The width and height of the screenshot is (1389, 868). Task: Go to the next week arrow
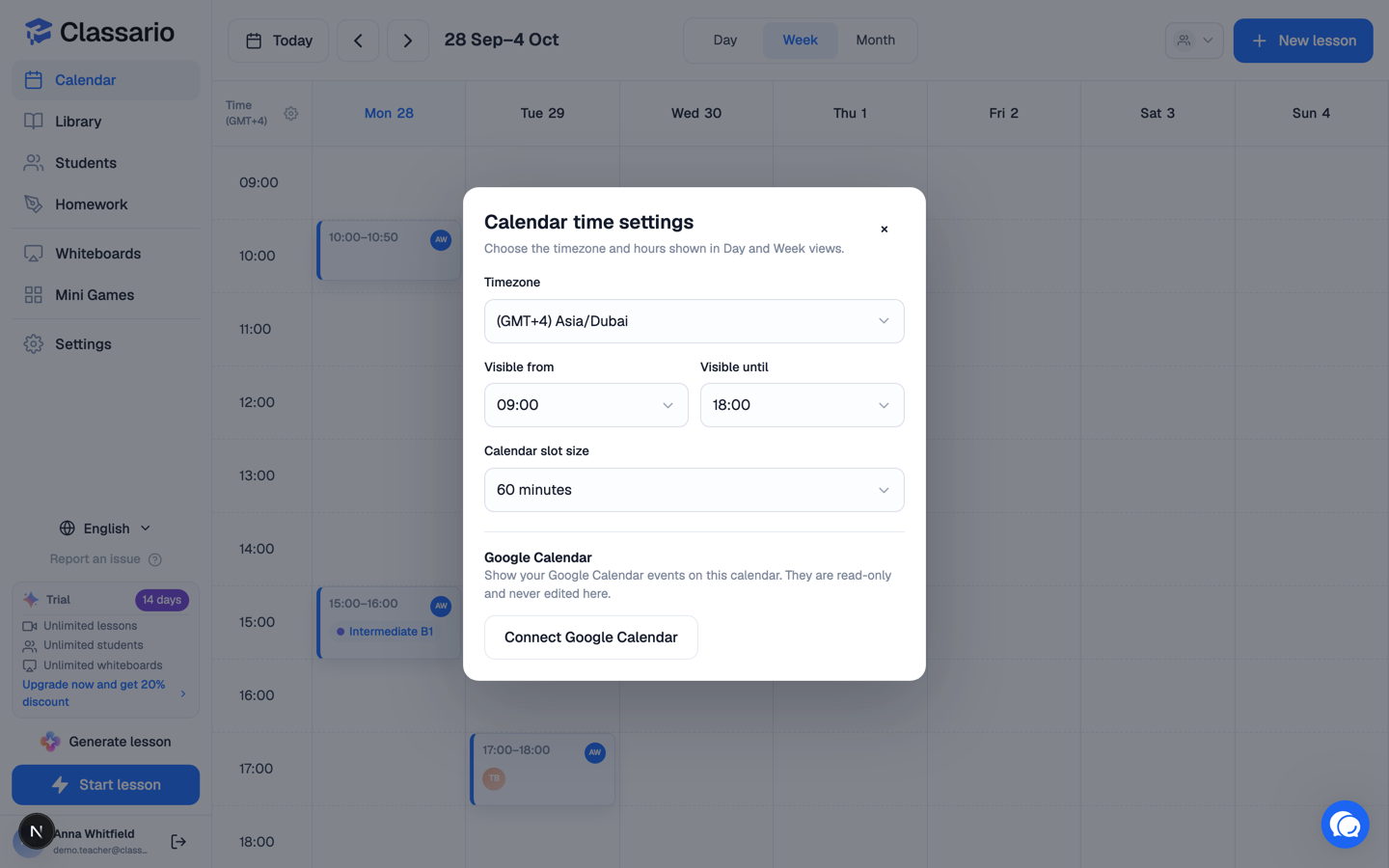tap(408, 41)
